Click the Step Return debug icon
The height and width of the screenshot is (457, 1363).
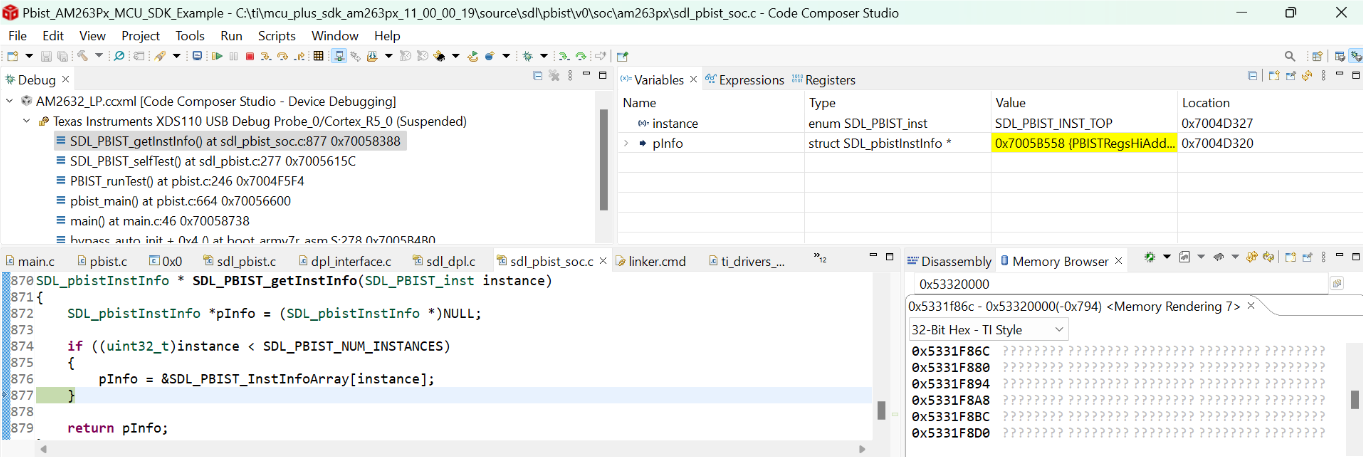(x=299, y=56)
